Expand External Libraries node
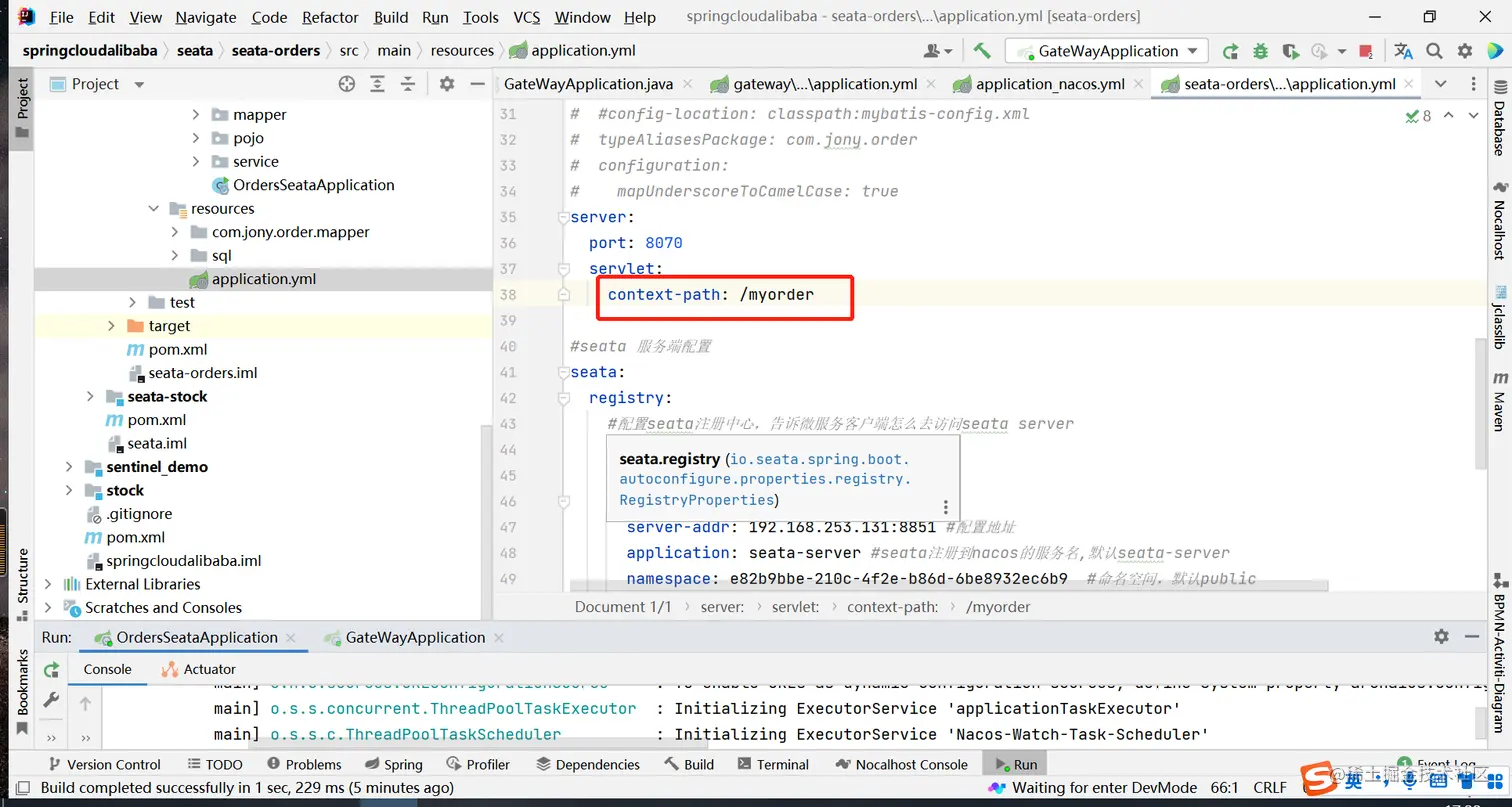This screenshot has height=807, width=1512. pos(48,584)
